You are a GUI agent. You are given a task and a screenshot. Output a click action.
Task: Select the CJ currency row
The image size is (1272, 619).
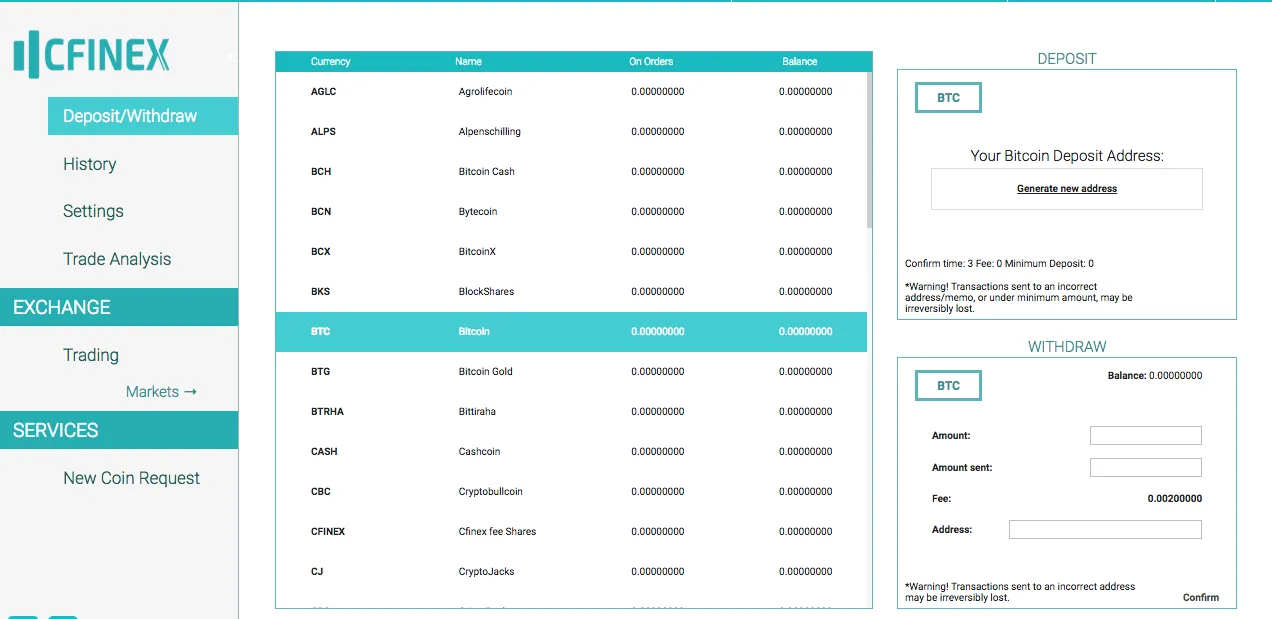pos(571,572)
